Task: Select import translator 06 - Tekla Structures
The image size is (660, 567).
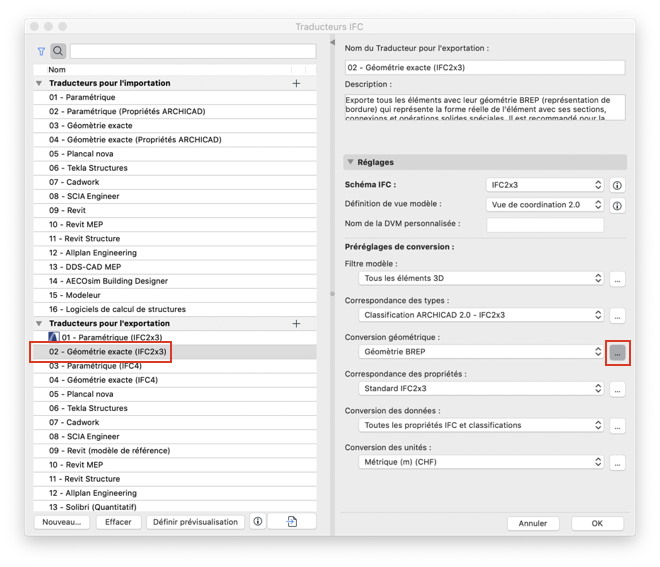Action: (x=175, y=168)
